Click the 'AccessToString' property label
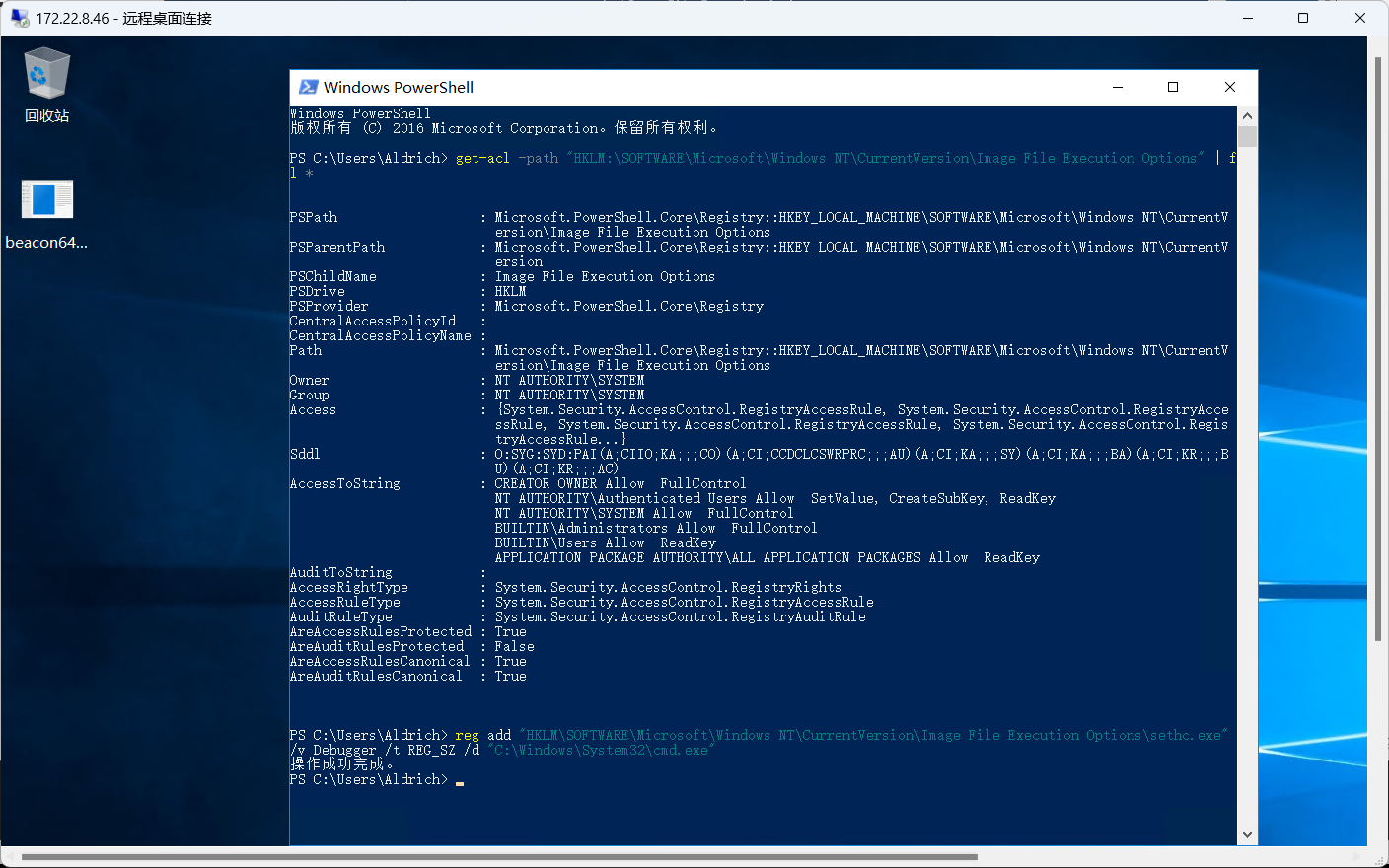 coord(345,483)
